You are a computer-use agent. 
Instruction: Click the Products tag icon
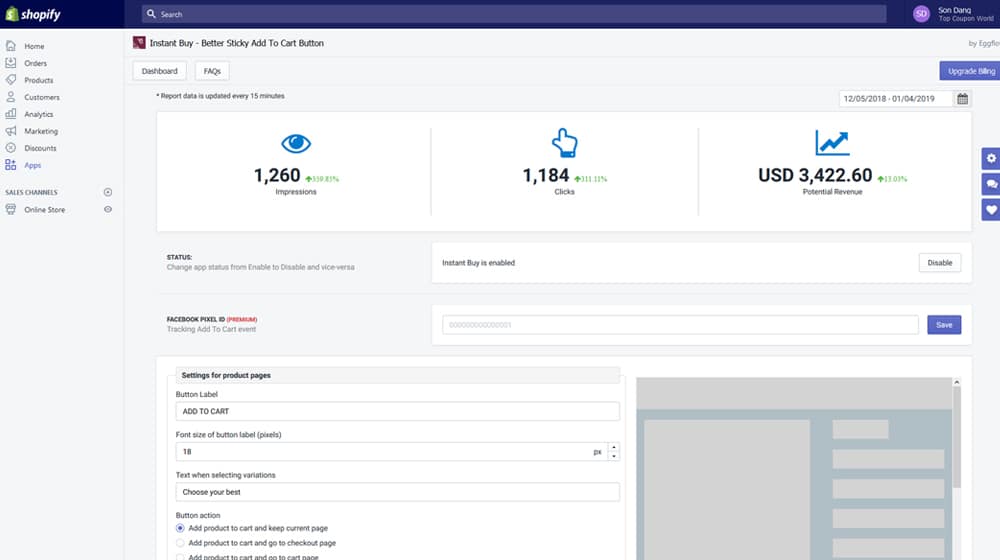point(11,80)
